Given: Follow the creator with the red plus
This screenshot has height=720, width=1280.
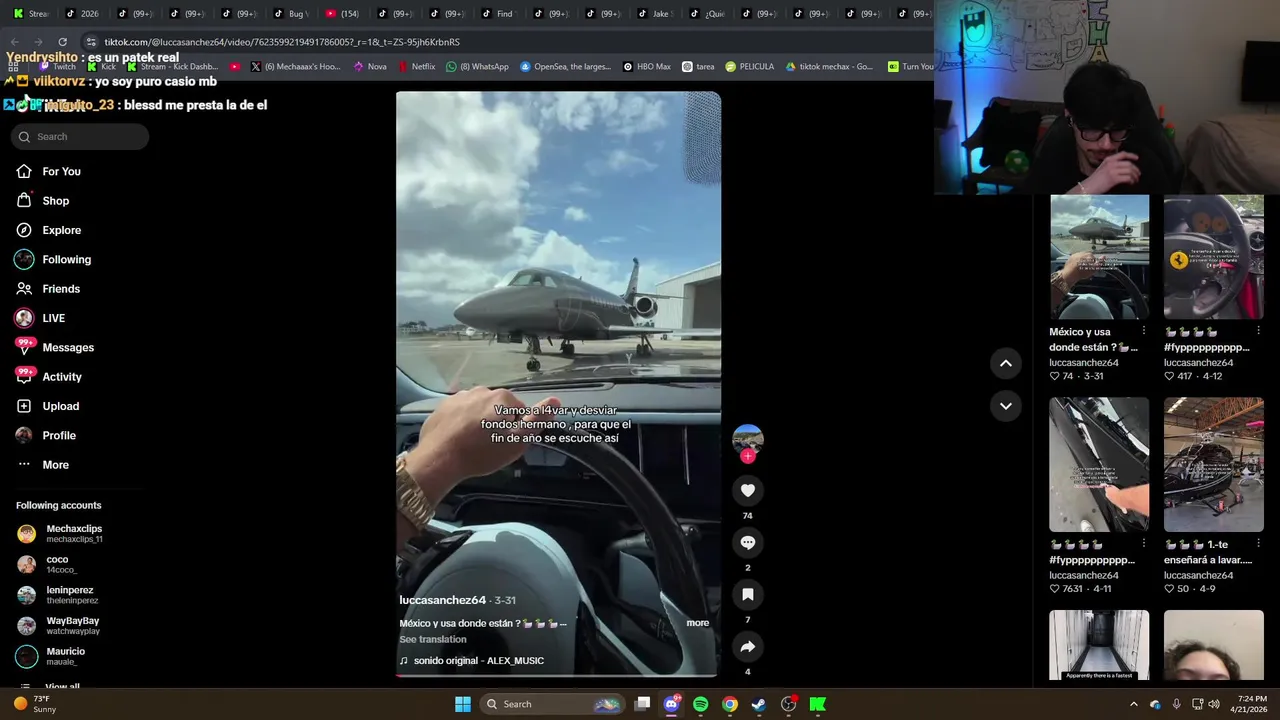Looking at the screenshot, I should click(x=748, y=456).
